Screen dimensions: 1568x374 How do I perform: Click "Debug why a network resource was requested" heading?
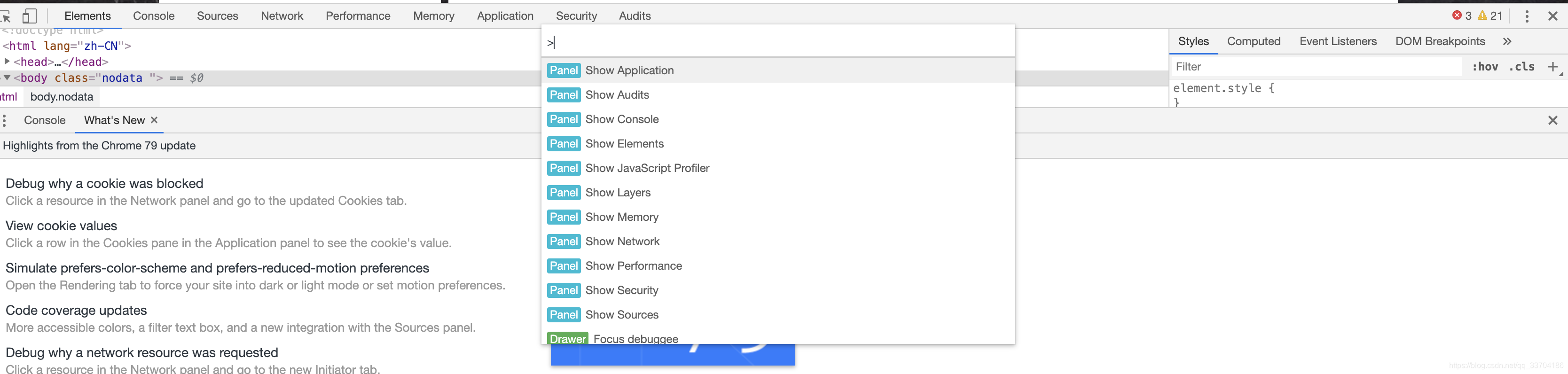[142, 353]
